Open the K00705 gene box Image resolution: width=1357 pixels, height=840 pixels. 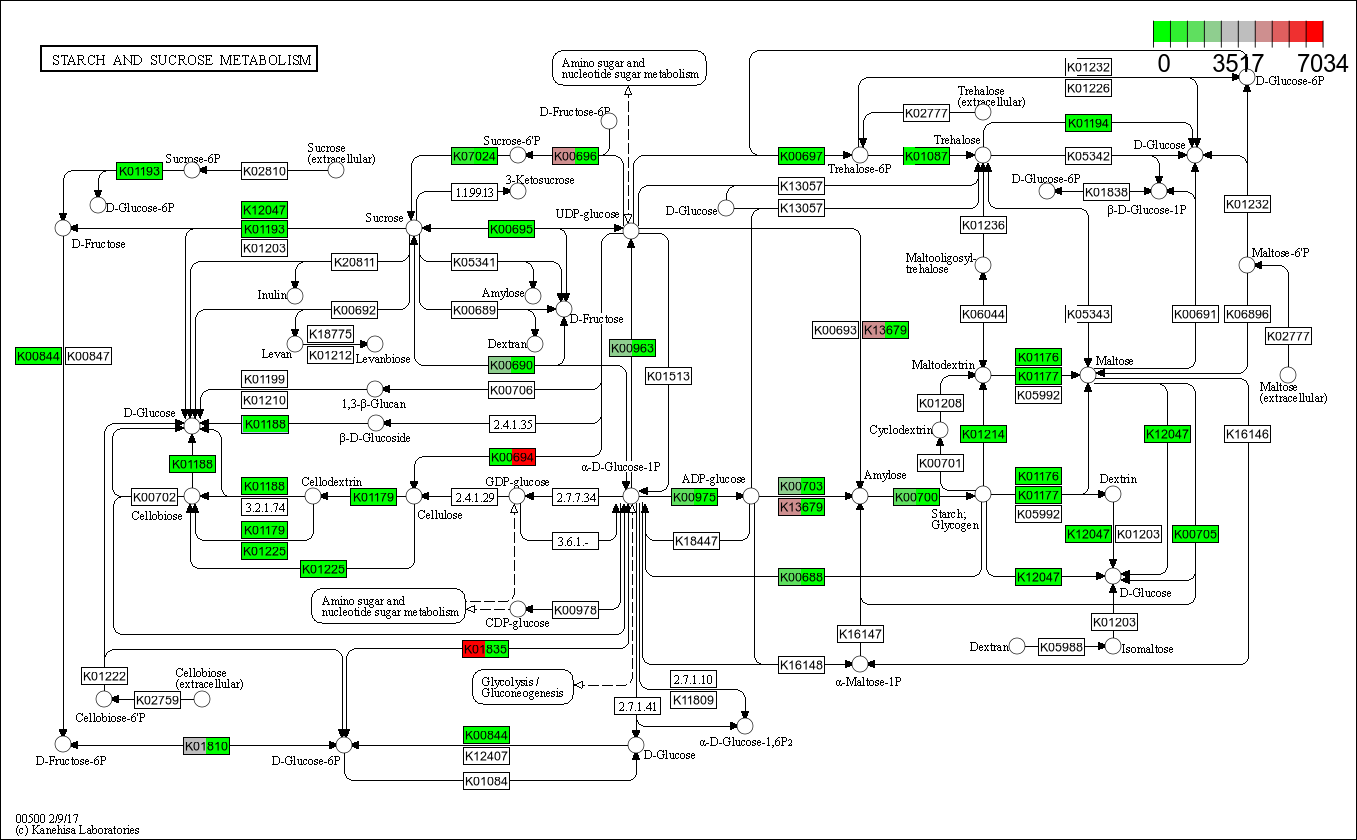tap(1195, 534)
